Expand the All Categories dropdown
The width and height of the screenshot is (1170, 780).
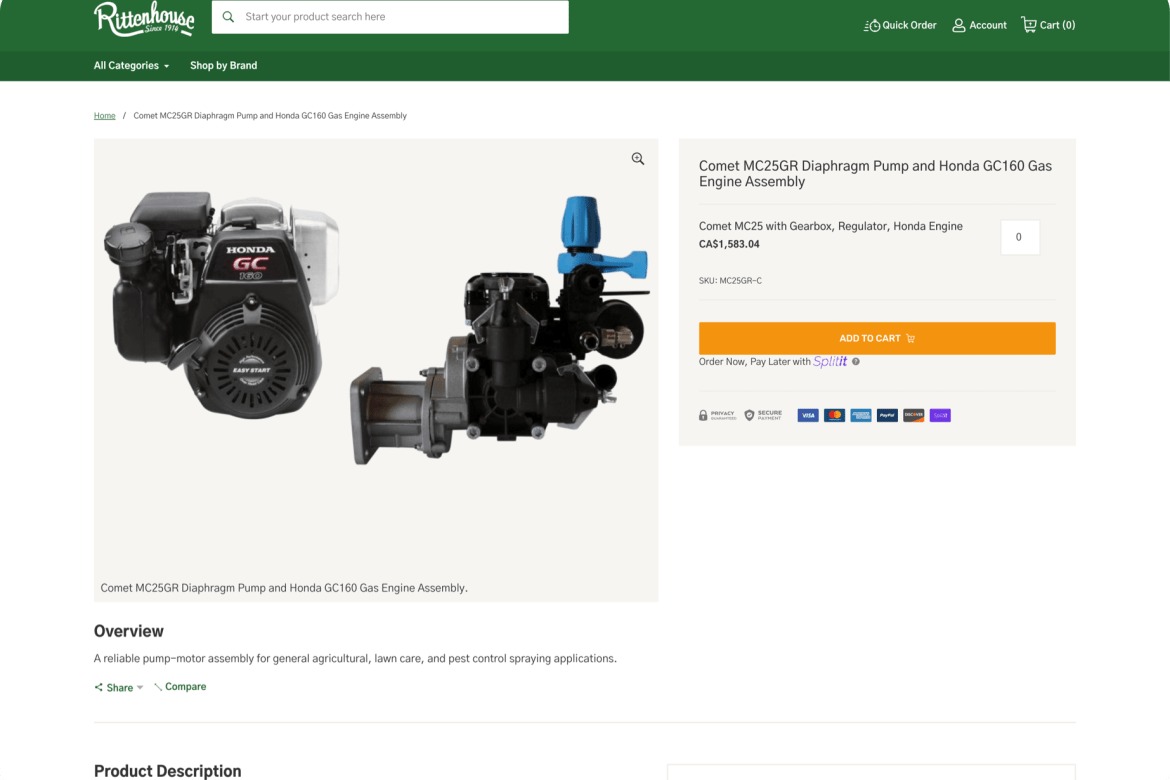click(131, 66)
